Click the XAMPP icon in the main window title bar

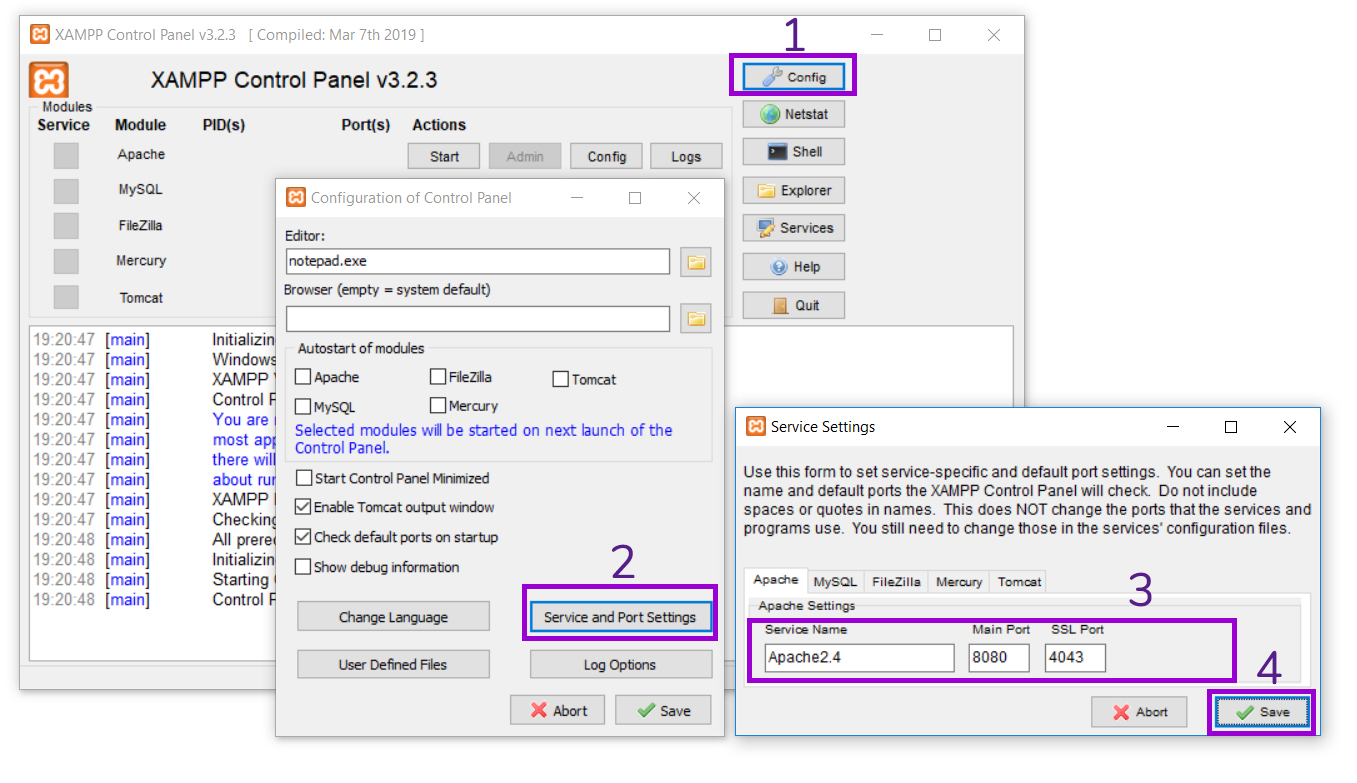40,35
